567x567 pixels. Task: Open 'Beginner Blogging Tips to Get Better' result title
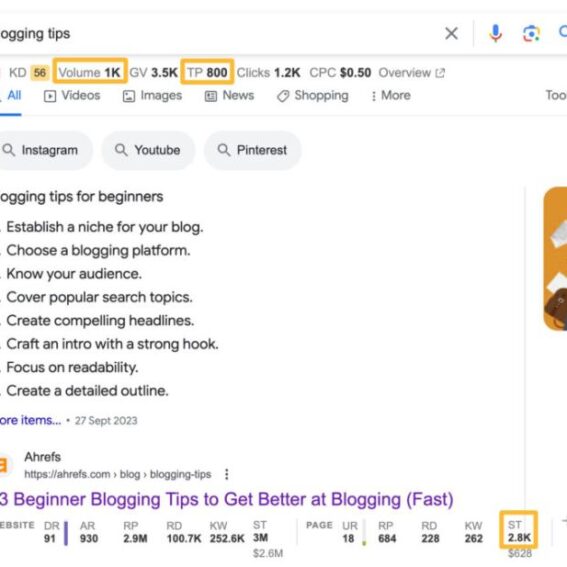click(x=227, y=500)
